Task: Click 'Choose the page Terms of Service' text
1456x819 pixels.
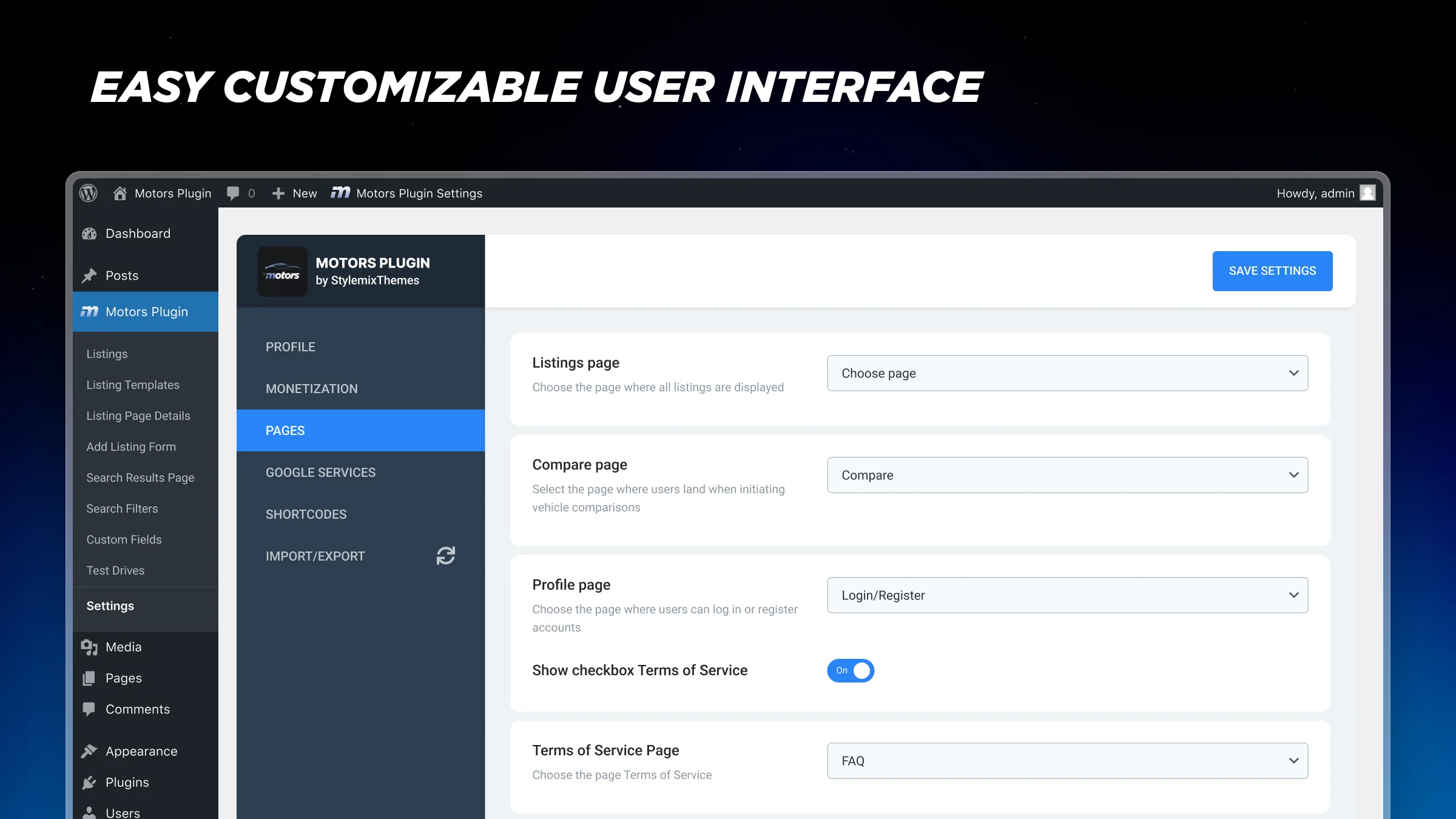Action: pyautogui.click(x=622, y=775)
